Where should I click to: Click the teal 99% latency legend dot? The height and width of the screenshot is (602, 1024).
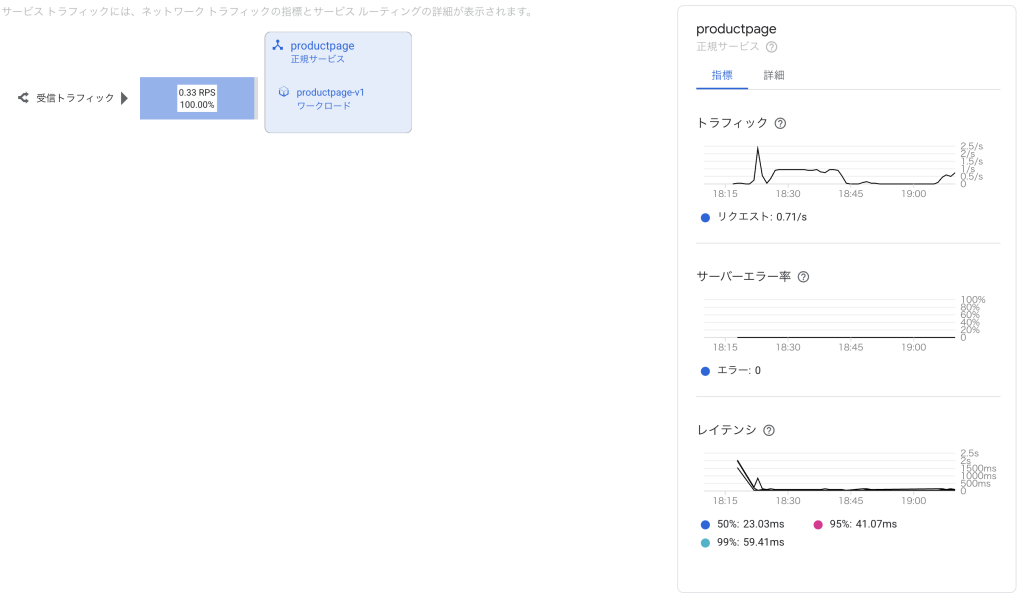click(705, 543)
